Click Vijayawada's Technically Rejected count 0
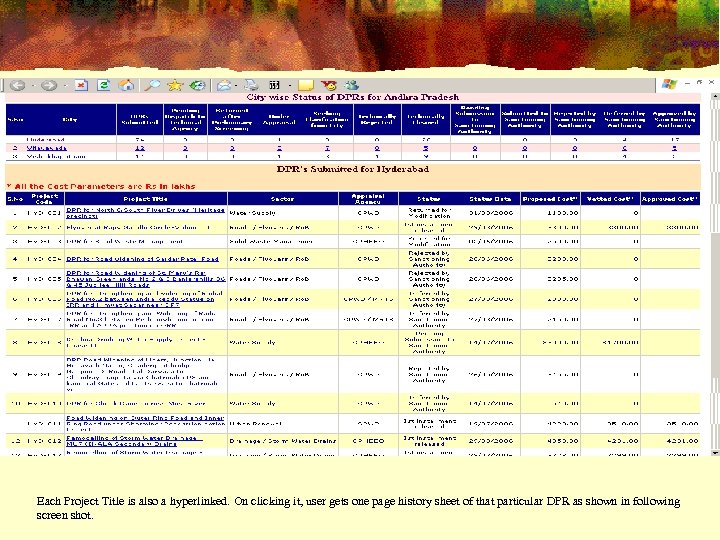 377,148
